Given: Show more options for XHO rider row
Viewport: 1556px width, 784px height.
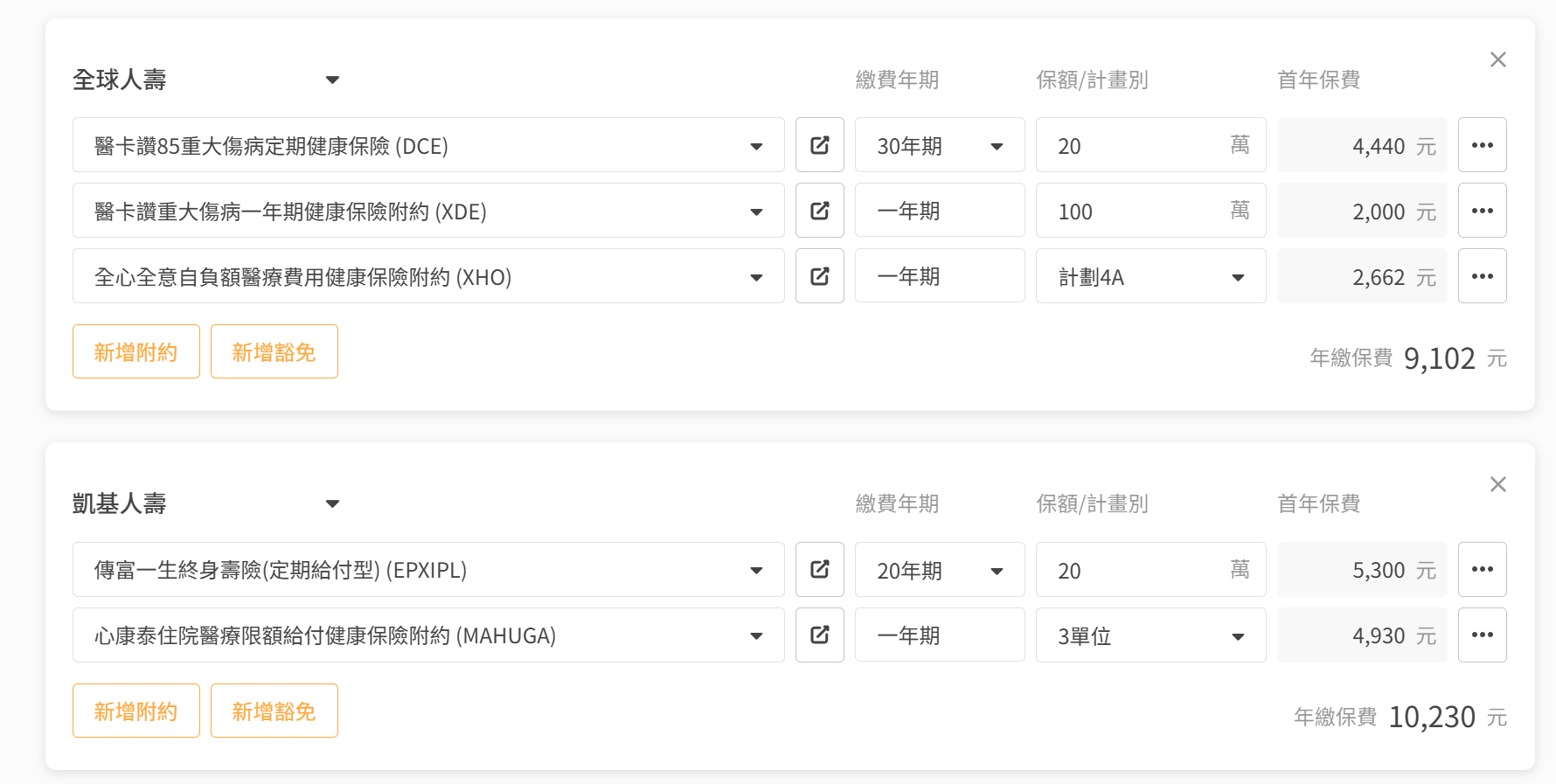Looking at the screenshot, I should tap(1482, 276).
